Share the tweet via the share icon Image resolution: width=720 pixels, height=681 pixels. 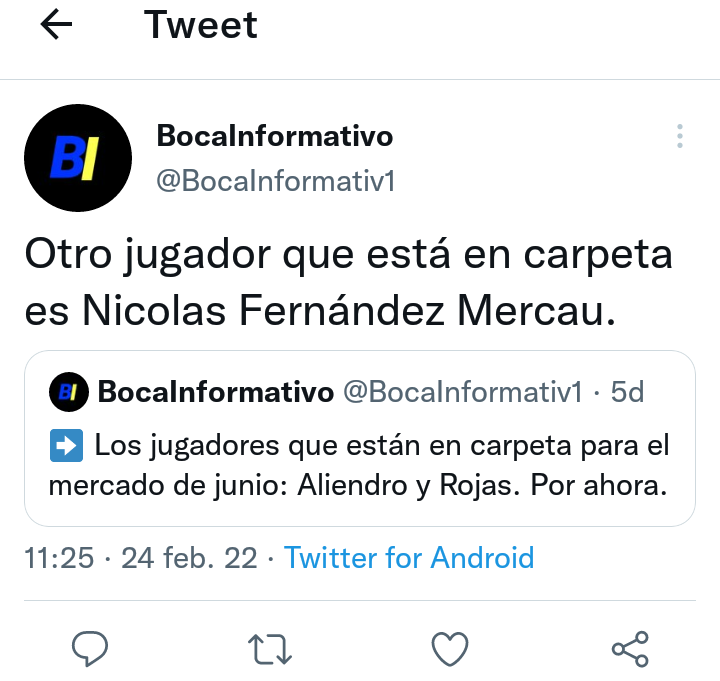[630, 649]
